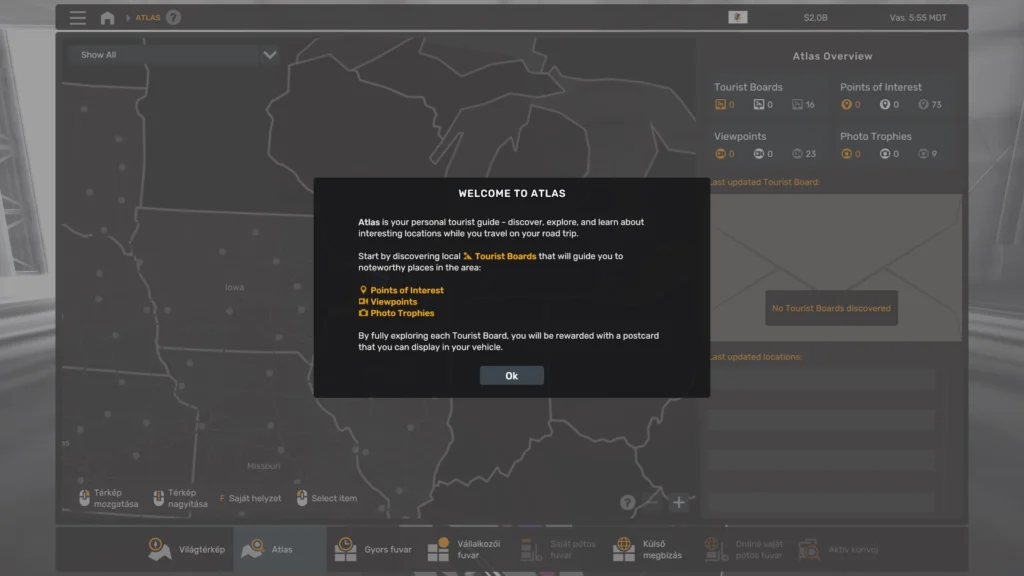Select the ATLAS breadcrumb label
The width and height of the screenshot is (1024, 576).
point(148,18)
